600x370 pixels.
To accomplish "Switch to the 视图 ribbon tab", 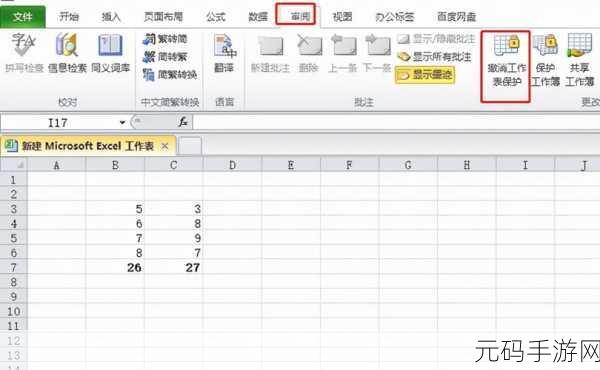I will (342, 17).
